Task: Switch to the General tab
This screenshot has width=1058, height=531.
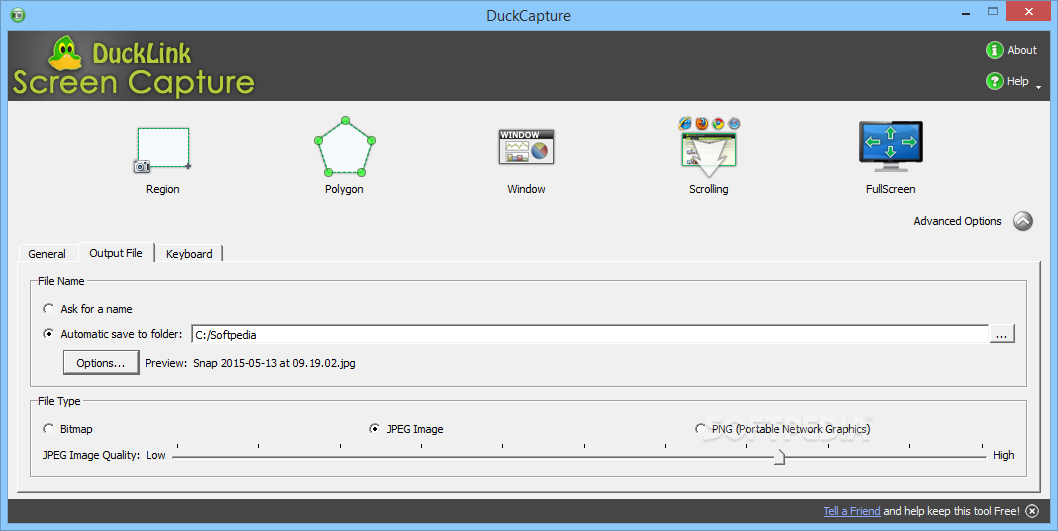Action: (47, 254)
